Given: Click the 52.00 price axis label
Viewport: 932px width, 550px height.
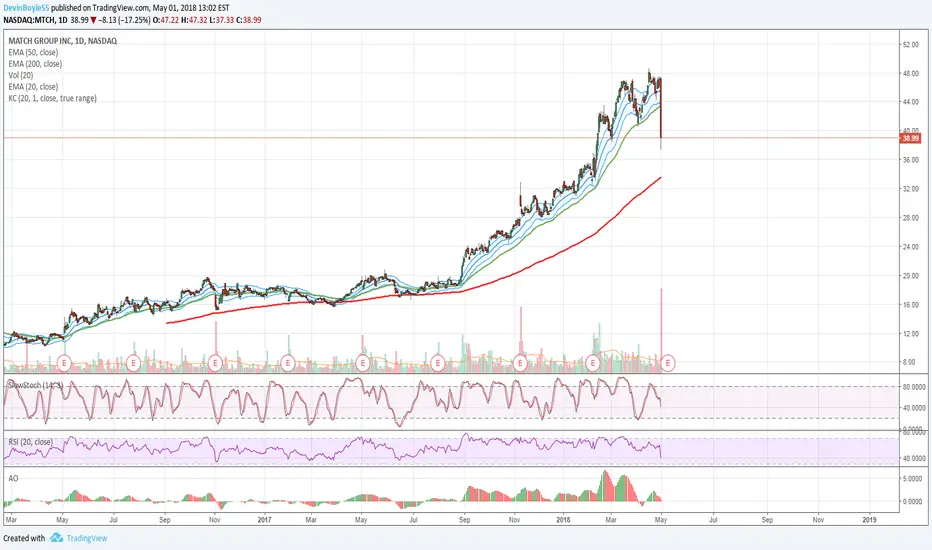Looking at the screenshot, I should point(911,45).
